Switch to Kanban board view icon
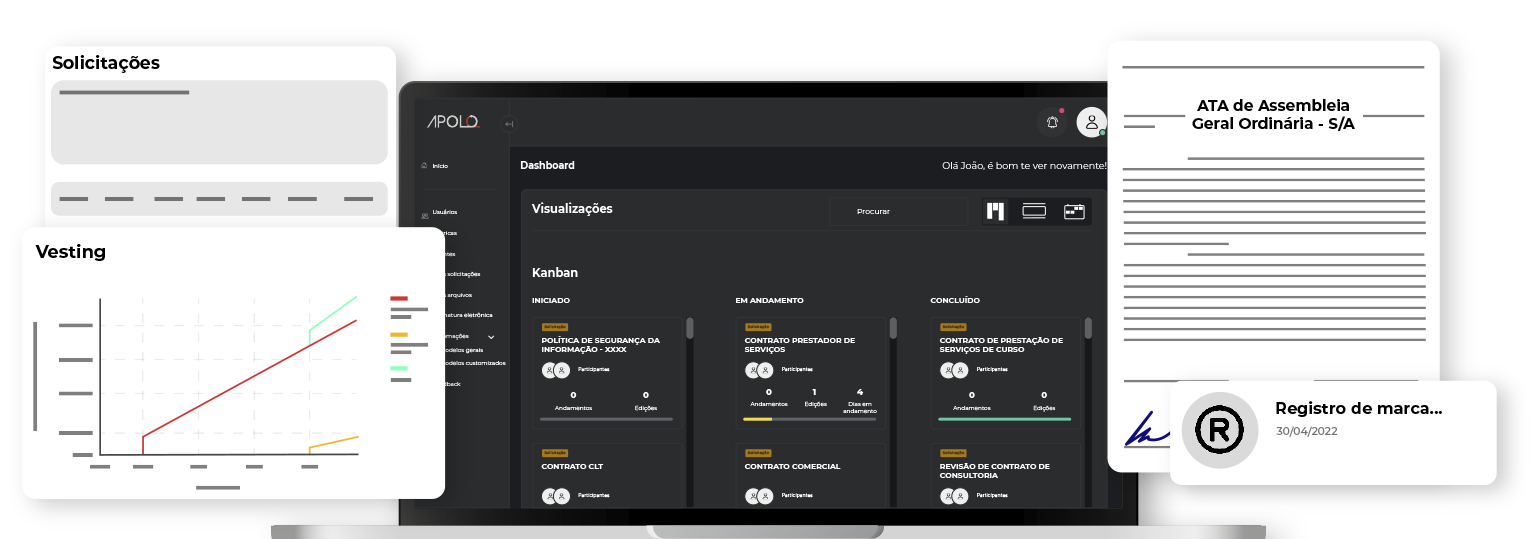Screen dimensions: 1536x539 (x=995, y=211)
